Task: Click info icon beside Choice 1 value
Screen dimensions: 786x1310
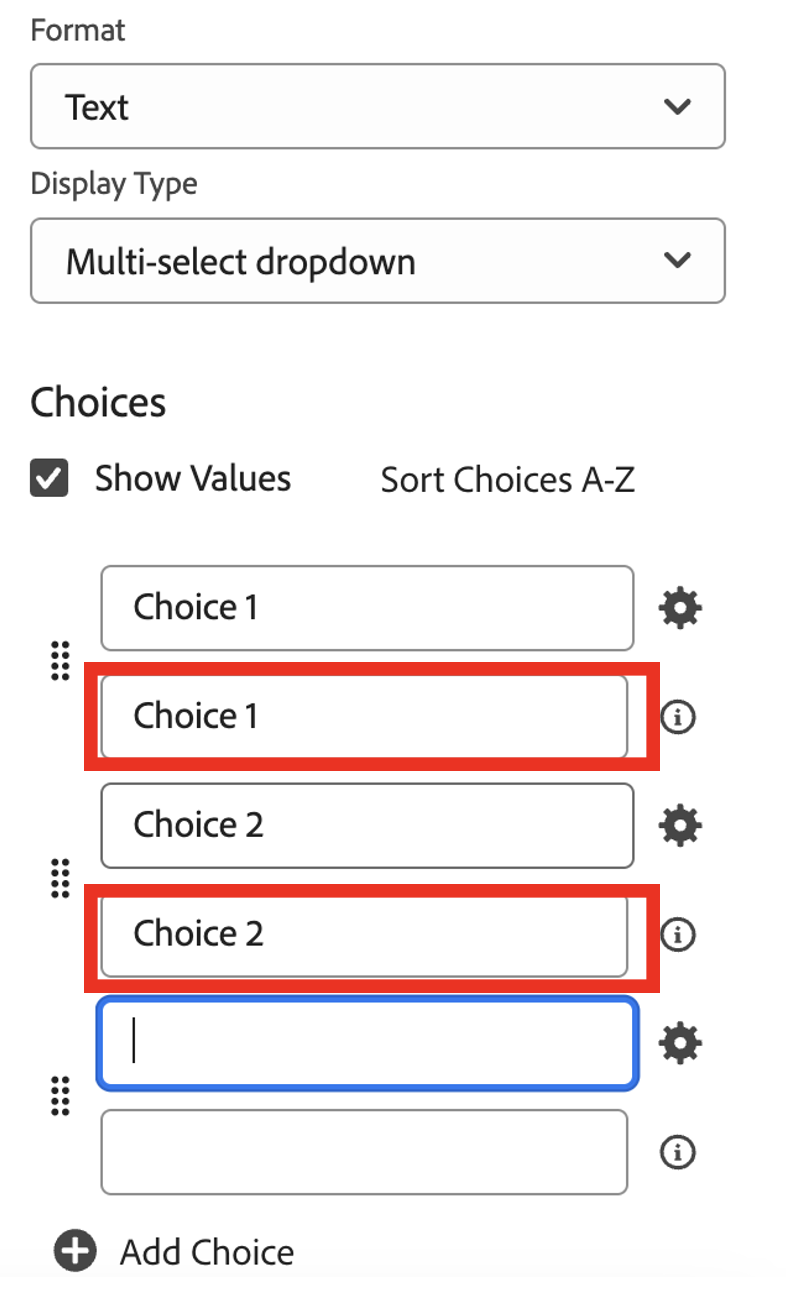Action: click(x=679, y=717)
